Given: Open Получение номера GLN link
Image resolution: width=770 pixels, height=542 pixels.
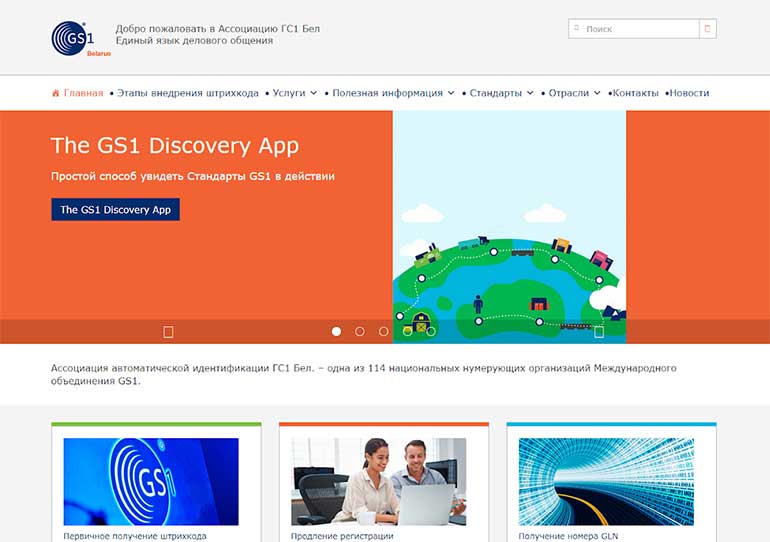Looking at the screenshot, I should click(568, 536).
